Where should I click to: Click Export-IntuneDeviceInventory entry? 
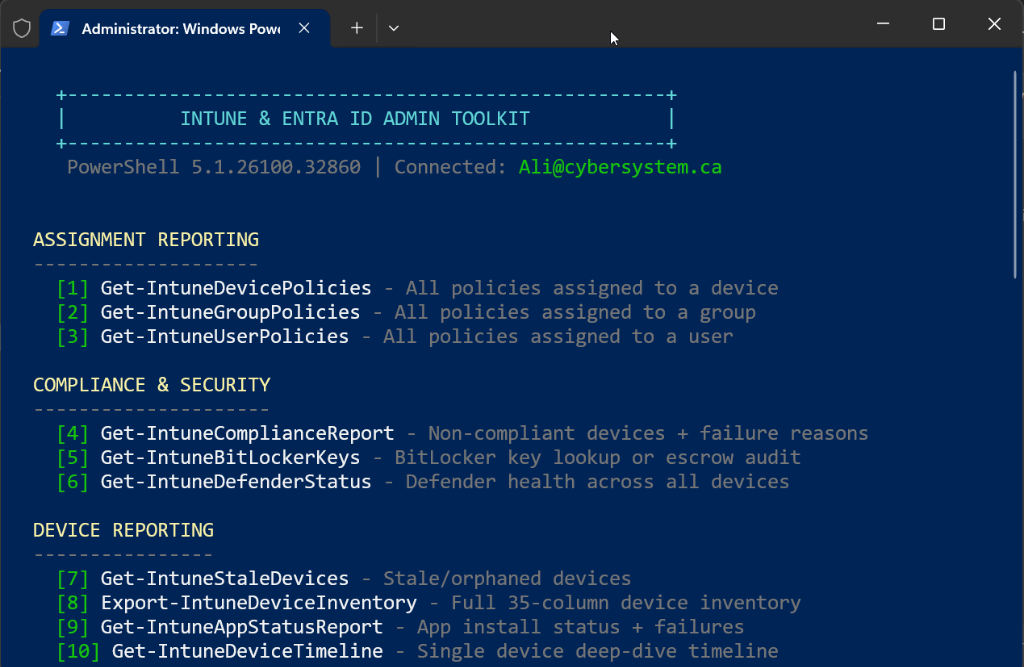[259, 602]
